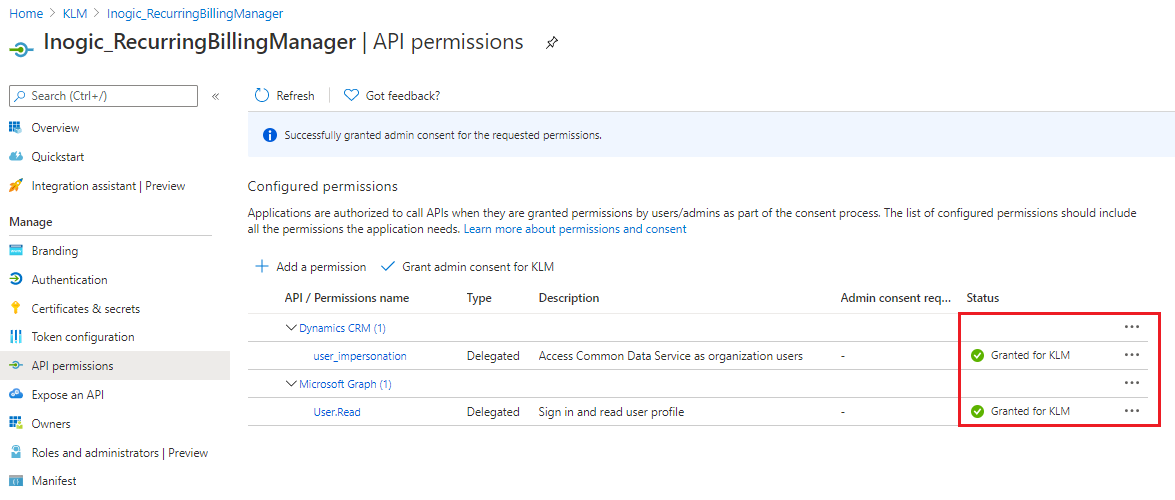Click the Type column header
The height and width of the screenshot is (500, 1175).
tap(479, 298)
